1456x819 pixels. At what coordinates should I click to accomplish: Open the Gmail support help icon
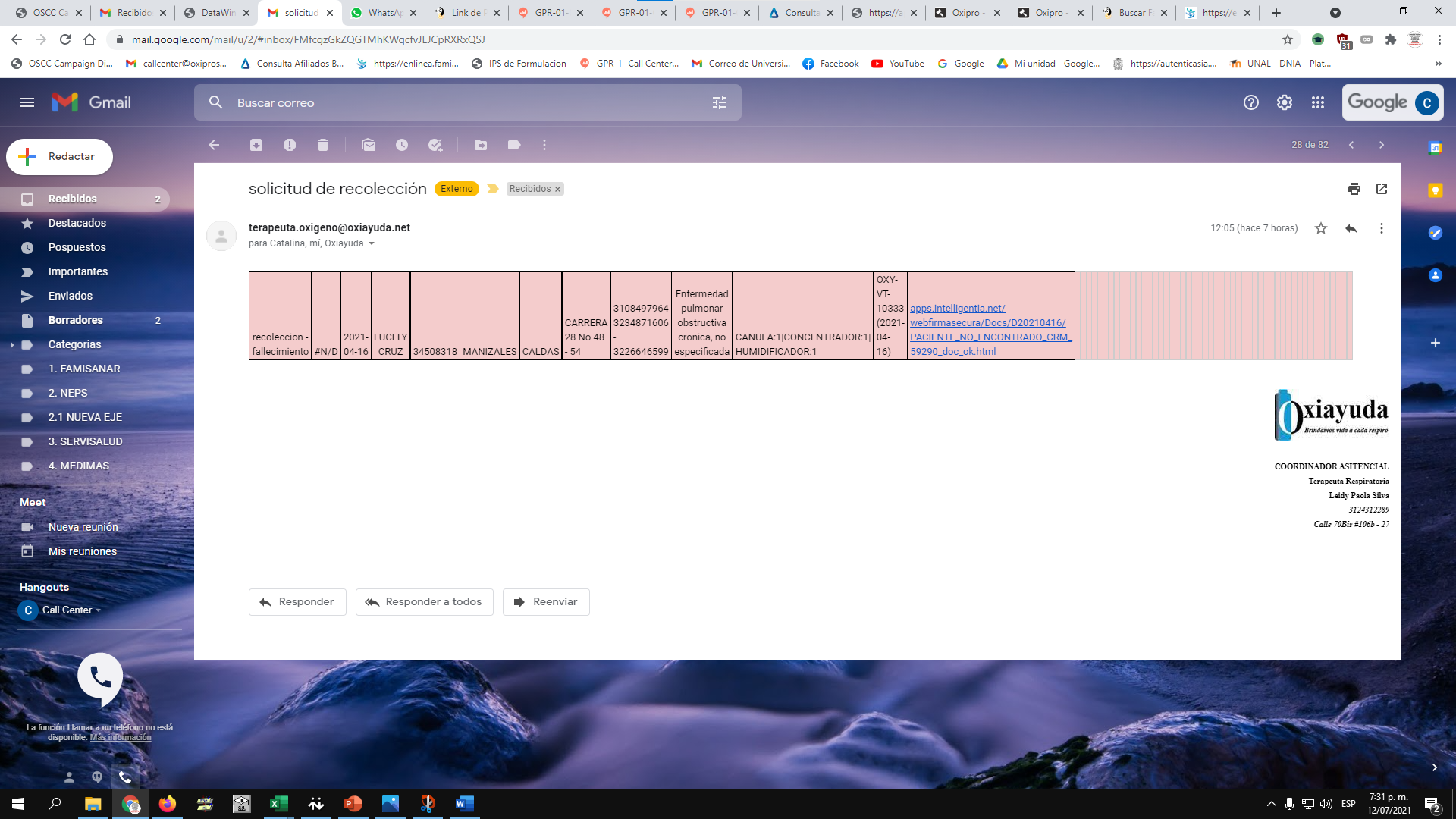point(1251,102)
